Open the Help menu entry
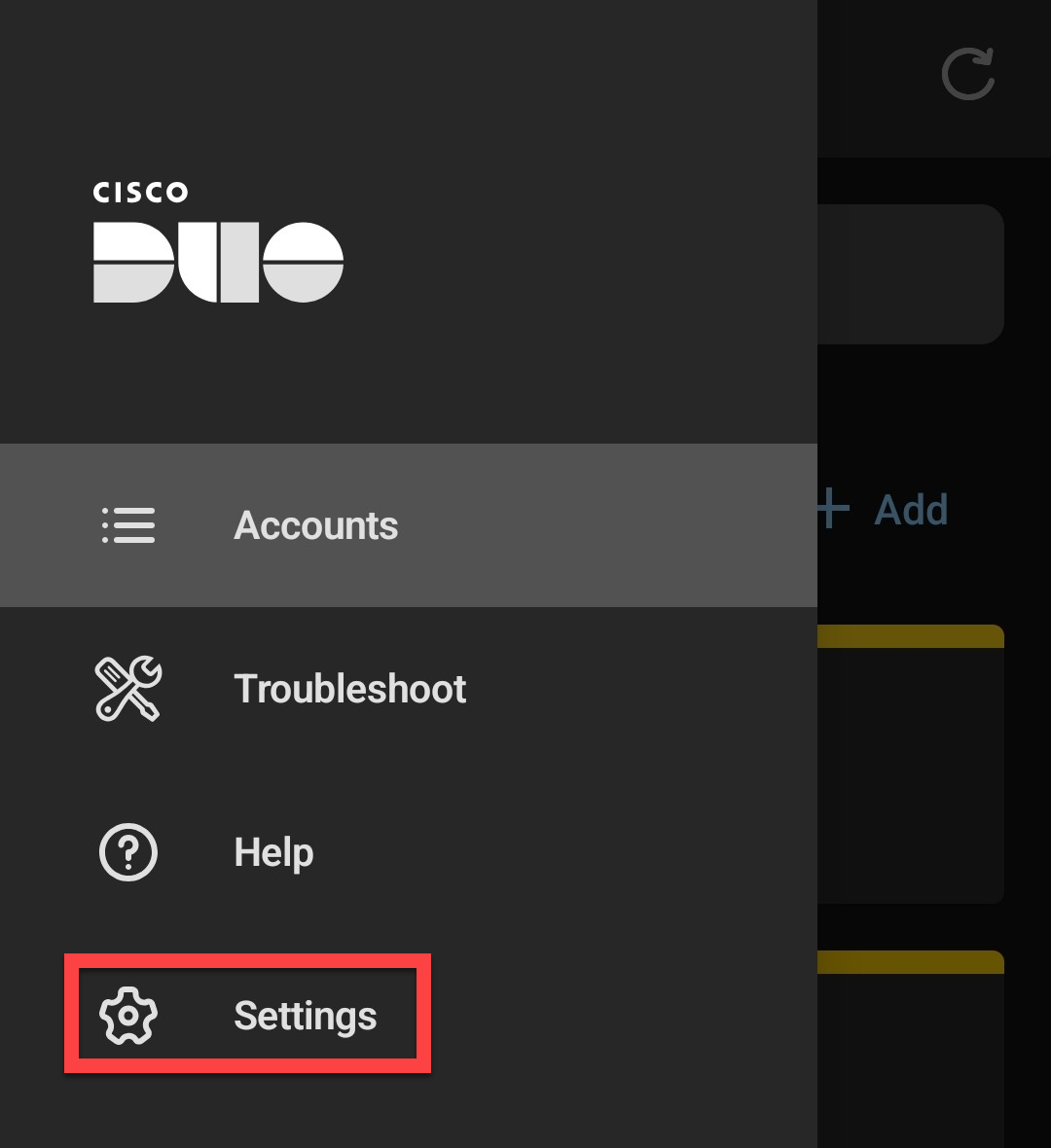1051x1148 pixels. point(273,853)
